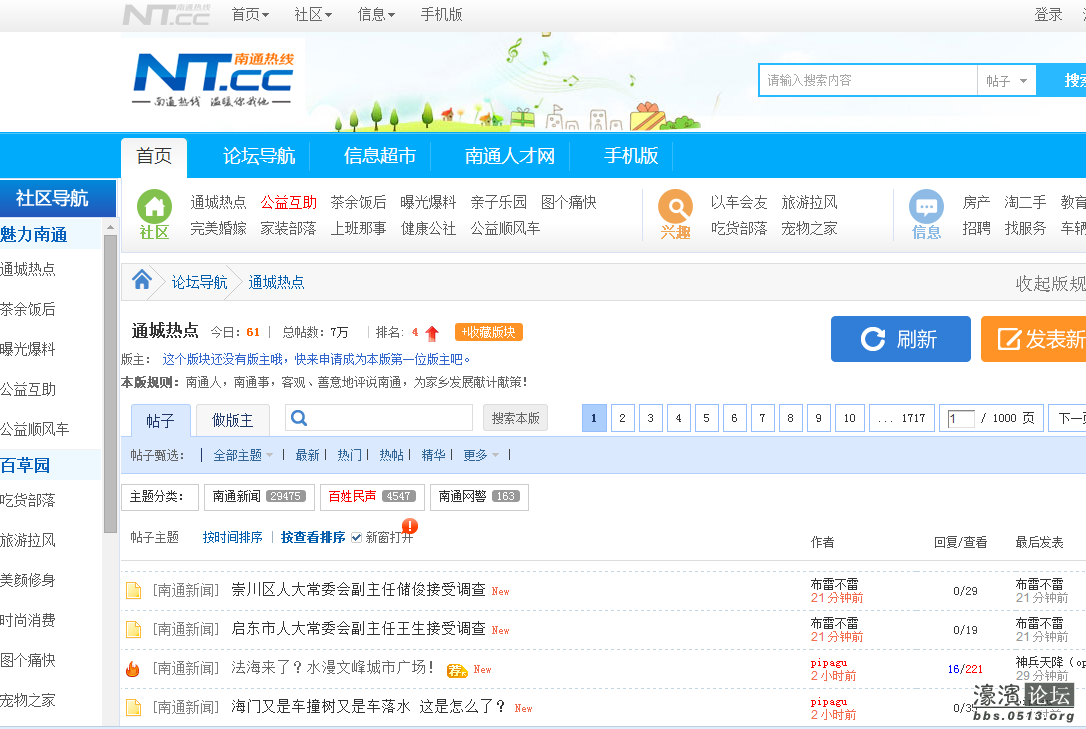
Task: Click the flame icon beside 法海来了 thread
Action: point(133,669)
